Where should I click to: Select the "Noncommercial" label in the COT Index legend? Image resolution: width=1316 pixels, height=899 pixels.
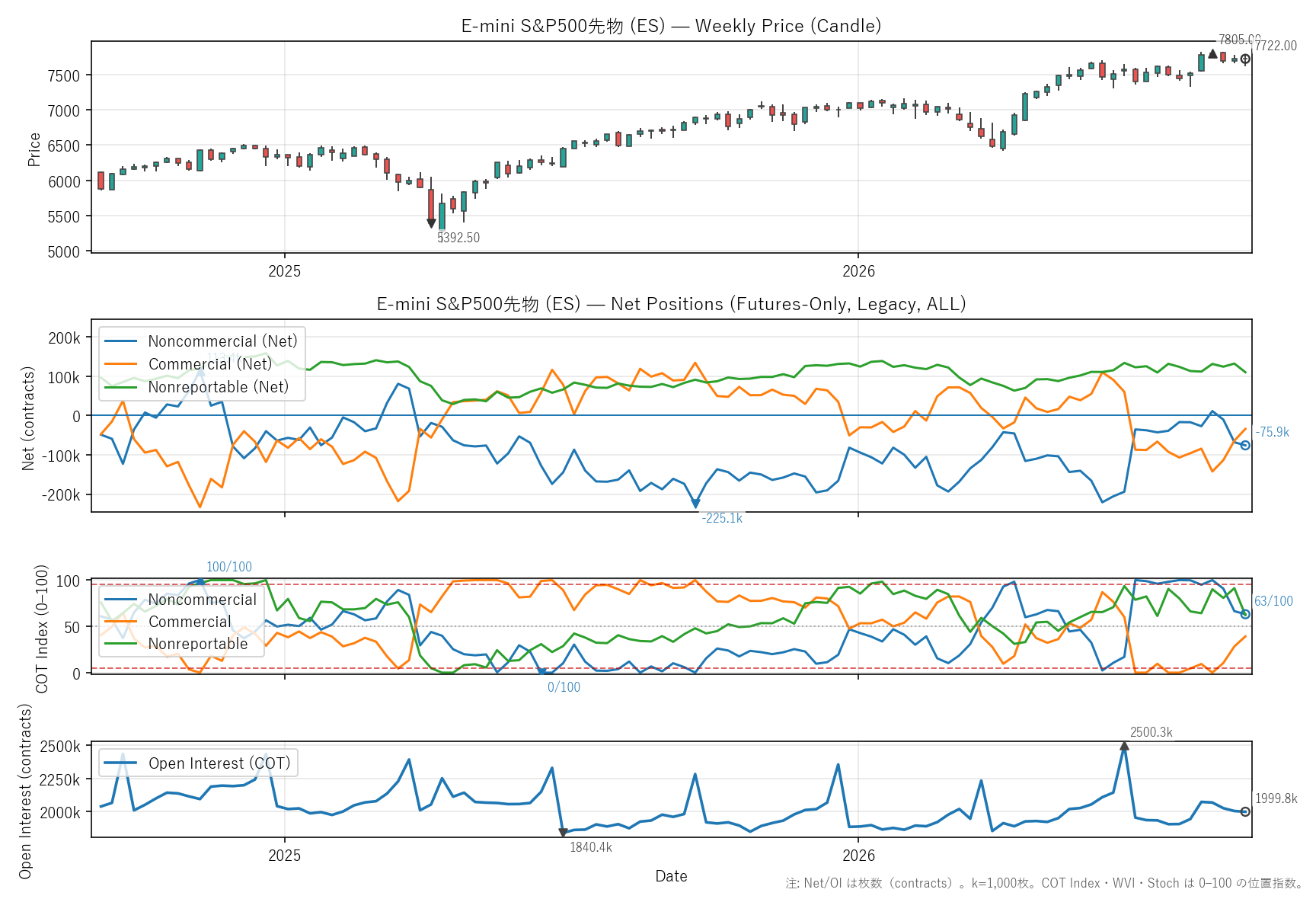click(x=203, y=600)
